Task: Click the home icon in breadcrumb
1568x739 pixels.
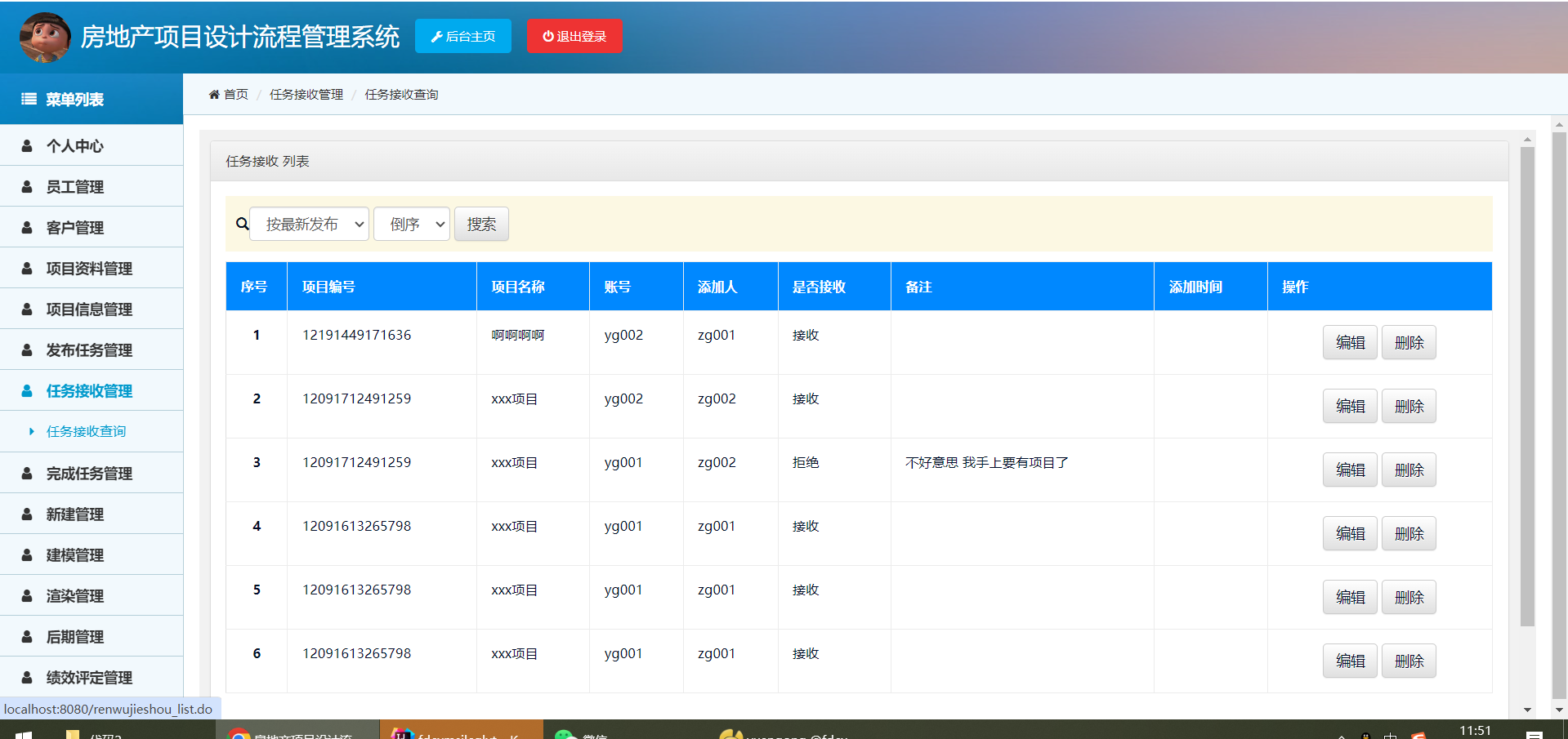Action: [214, 95]
